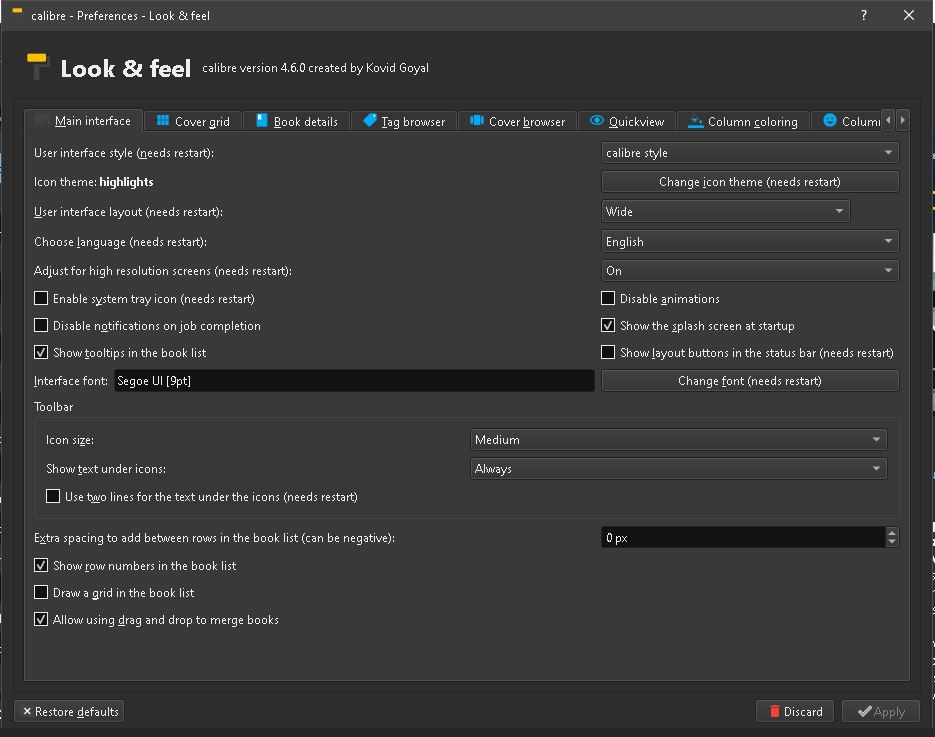
Task: Open User interface layout dropdown showing Wide
Action: click(x=725, y=211)
